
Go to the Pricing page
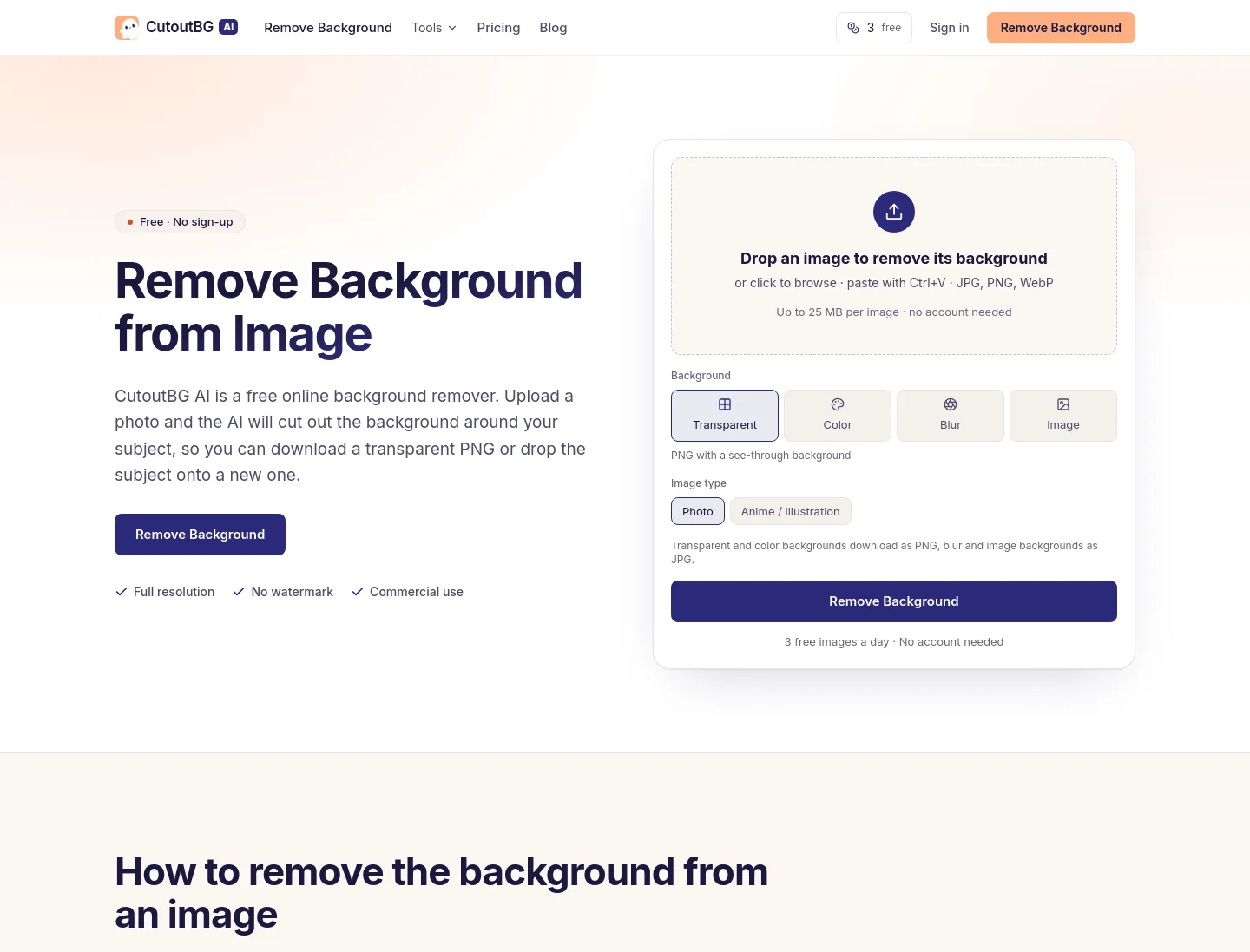point(498,28)
